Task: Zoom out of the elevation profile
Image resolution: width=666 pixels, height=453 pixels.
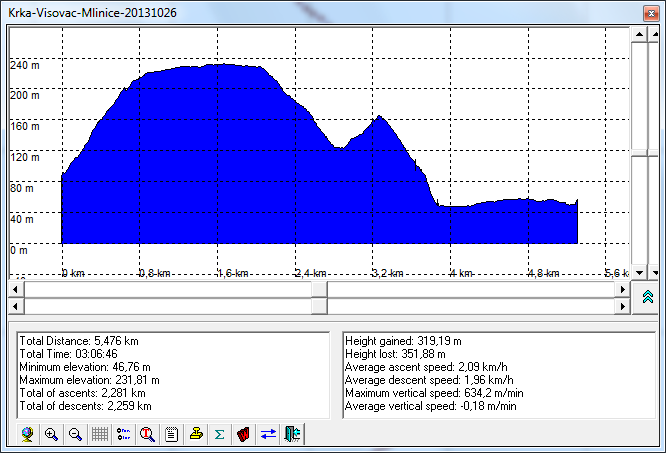Action: click(75, 434)
